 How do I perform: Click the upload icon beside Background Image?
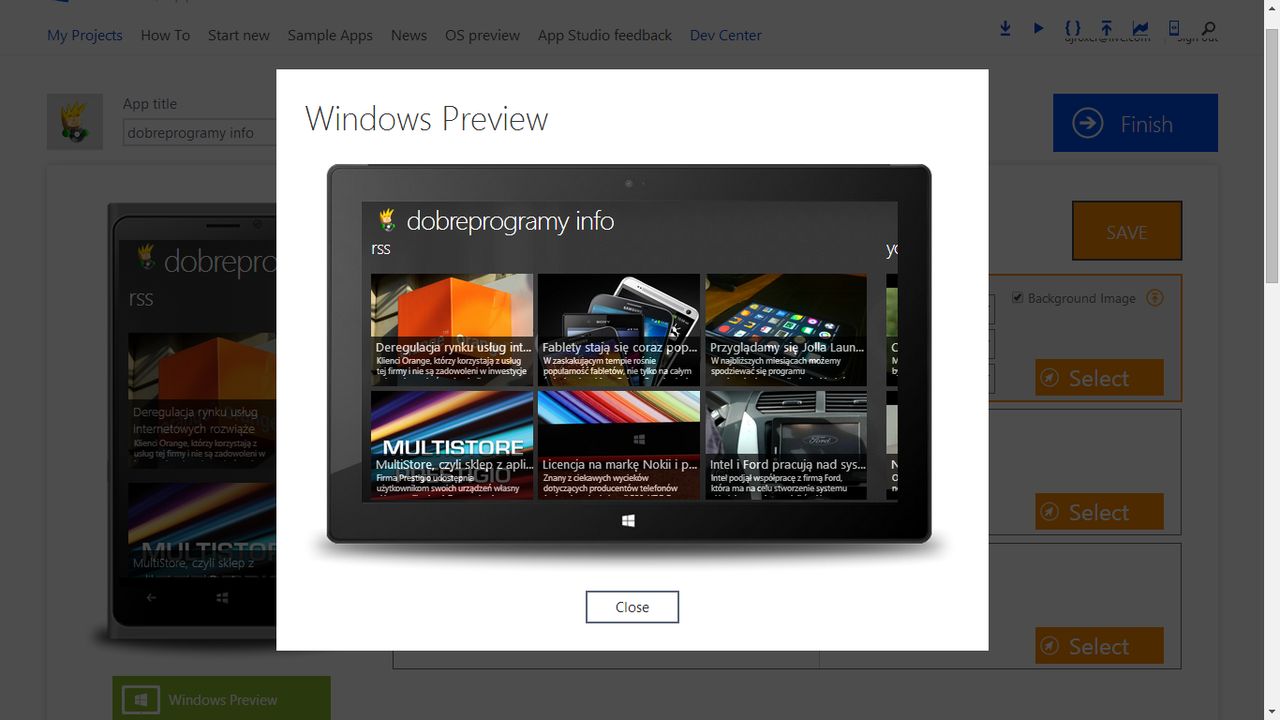[x=1155, y=298]
